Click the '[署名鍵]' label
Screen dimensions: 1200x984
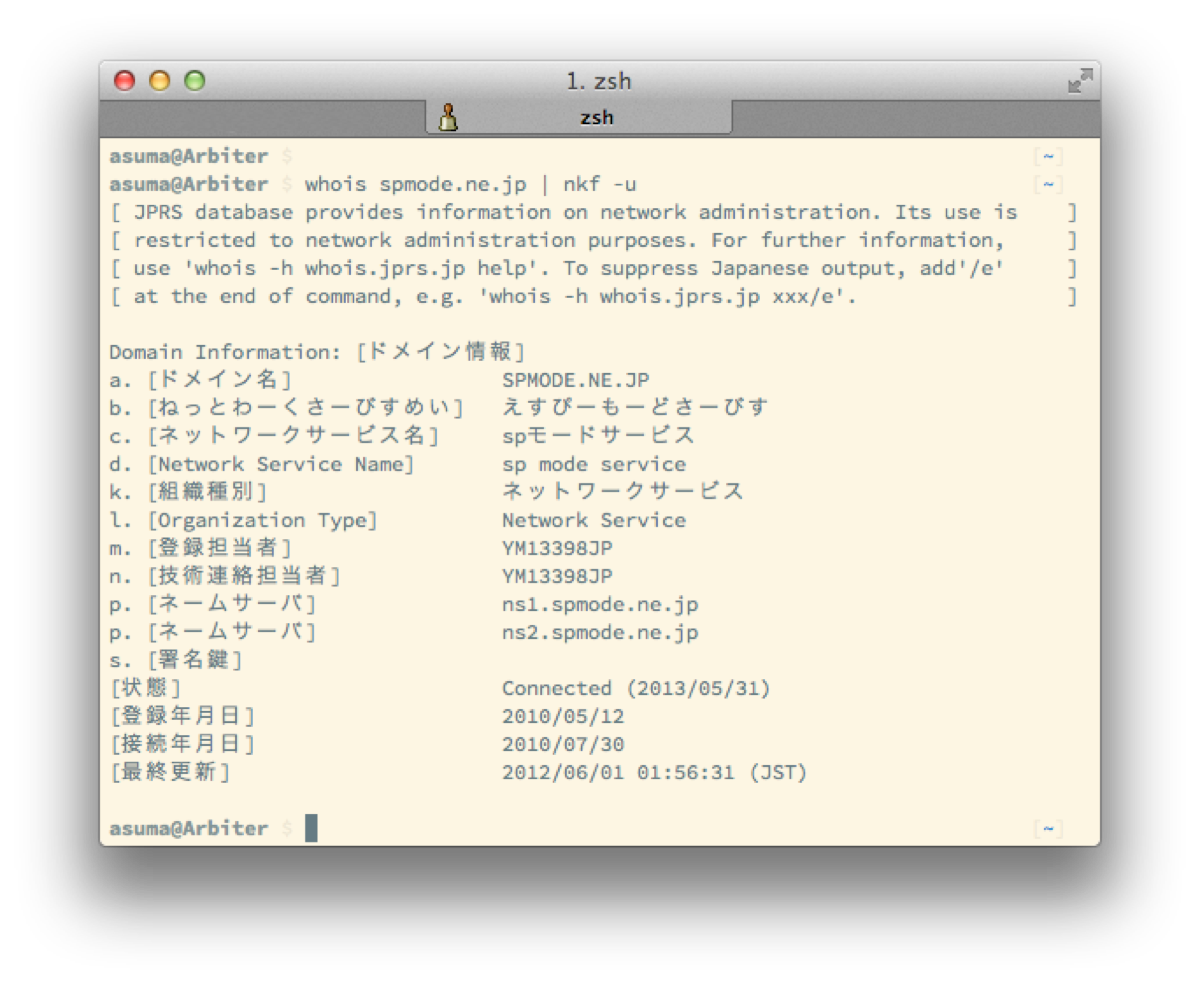click(195, 660)
